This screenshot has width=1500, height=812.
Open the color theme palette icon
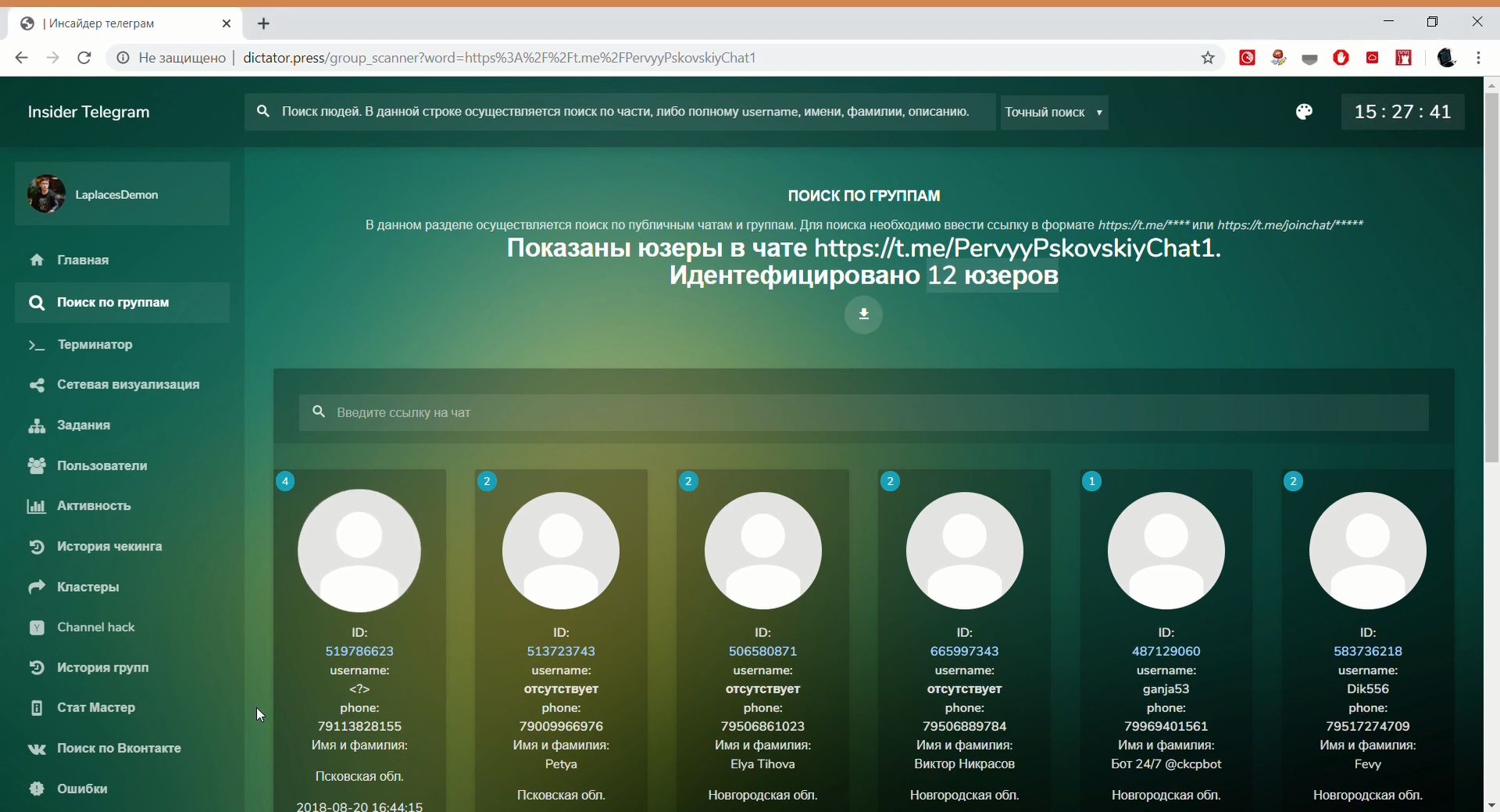pos(1304,112)
